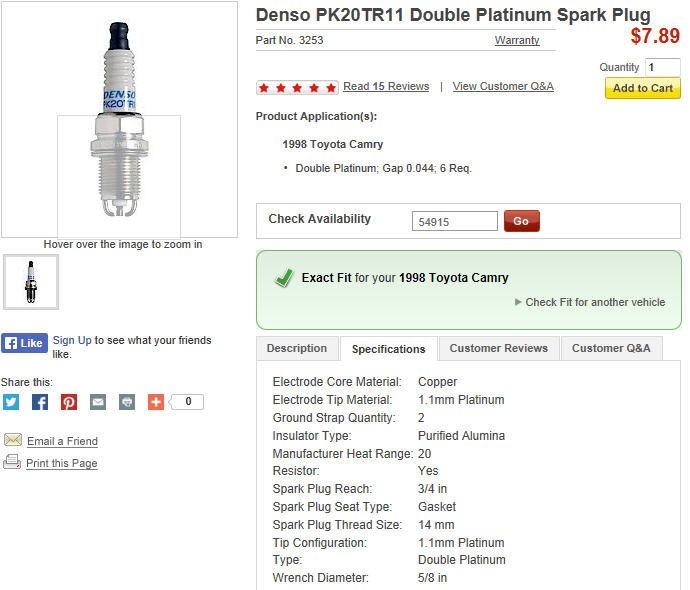Open Read 15 Reviews link
This screenshot has width=690, height=590.
point(386,87)
